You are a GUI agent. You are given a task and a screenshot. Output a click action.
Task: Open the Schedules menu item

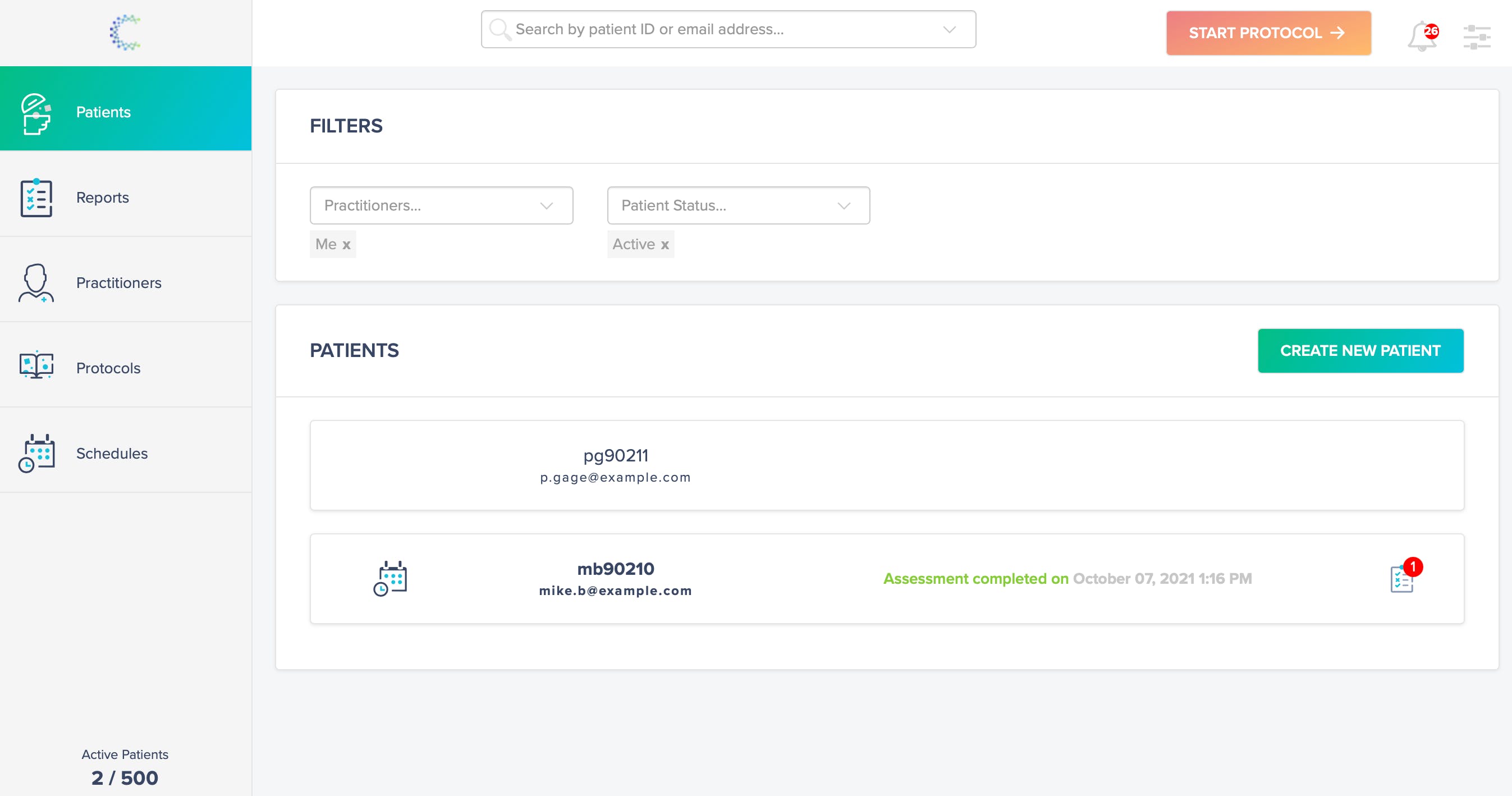click(x=112, y=453)
